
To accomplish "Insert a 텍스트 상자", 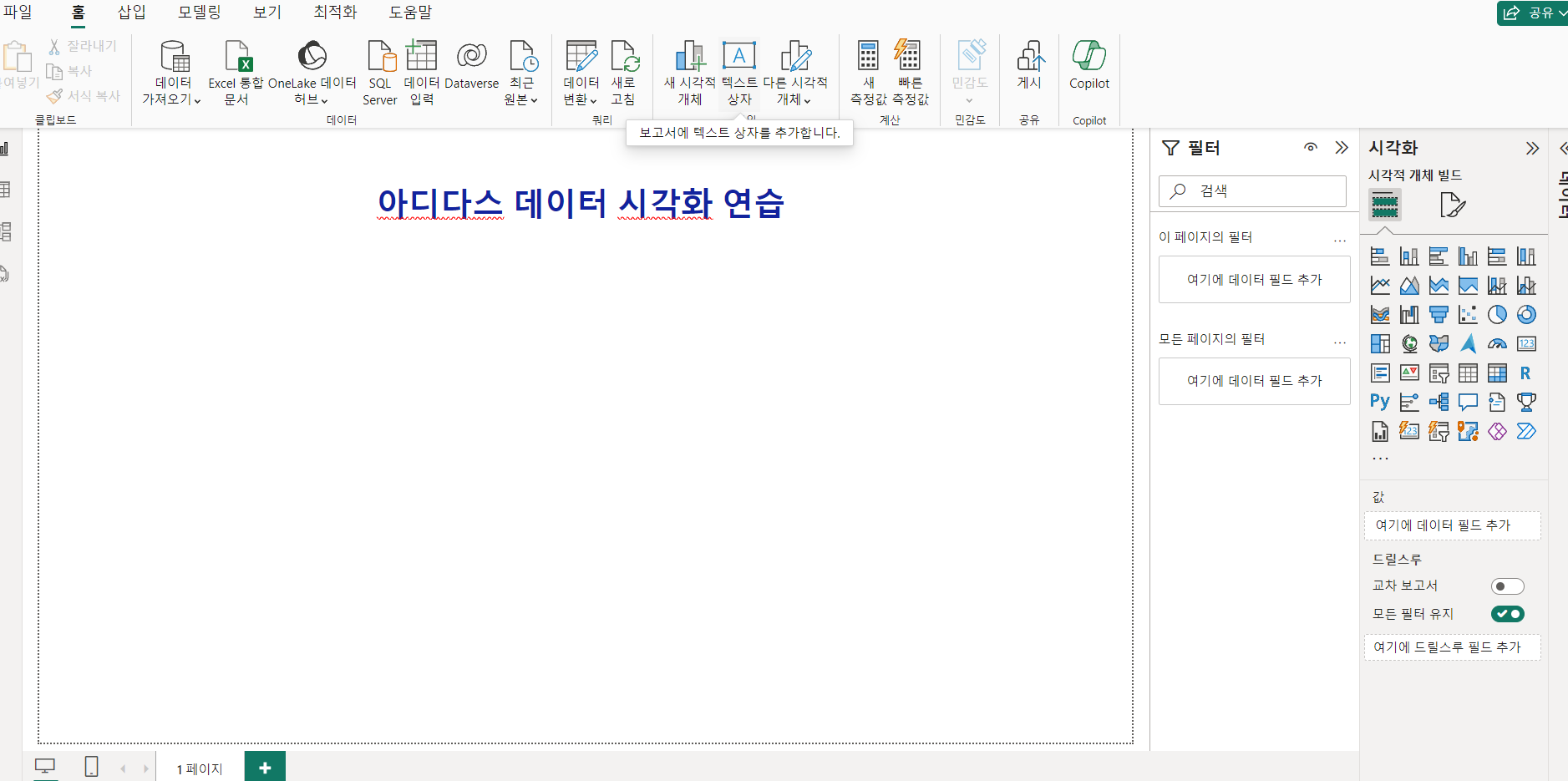I will 739,74.
